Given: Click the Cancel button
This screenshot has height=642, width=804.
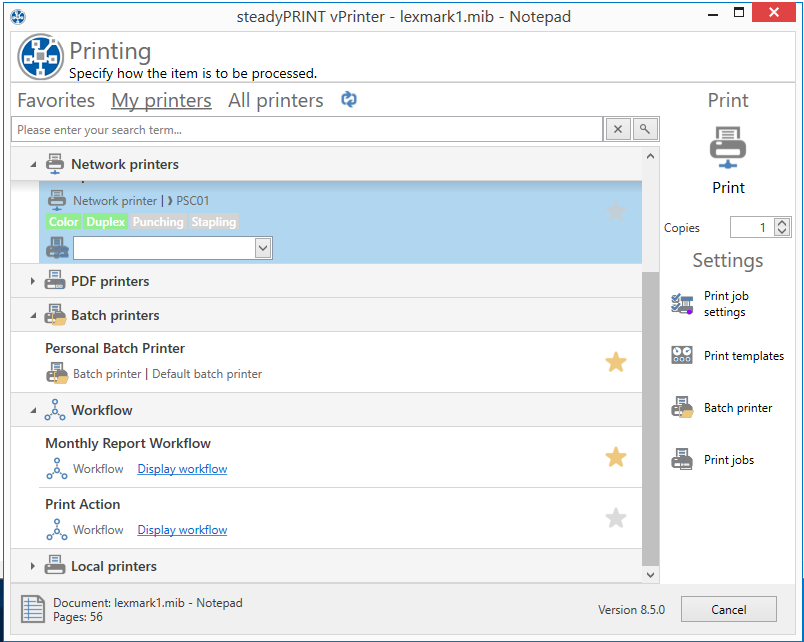Looking at the screenshot, I should point(728,609).
